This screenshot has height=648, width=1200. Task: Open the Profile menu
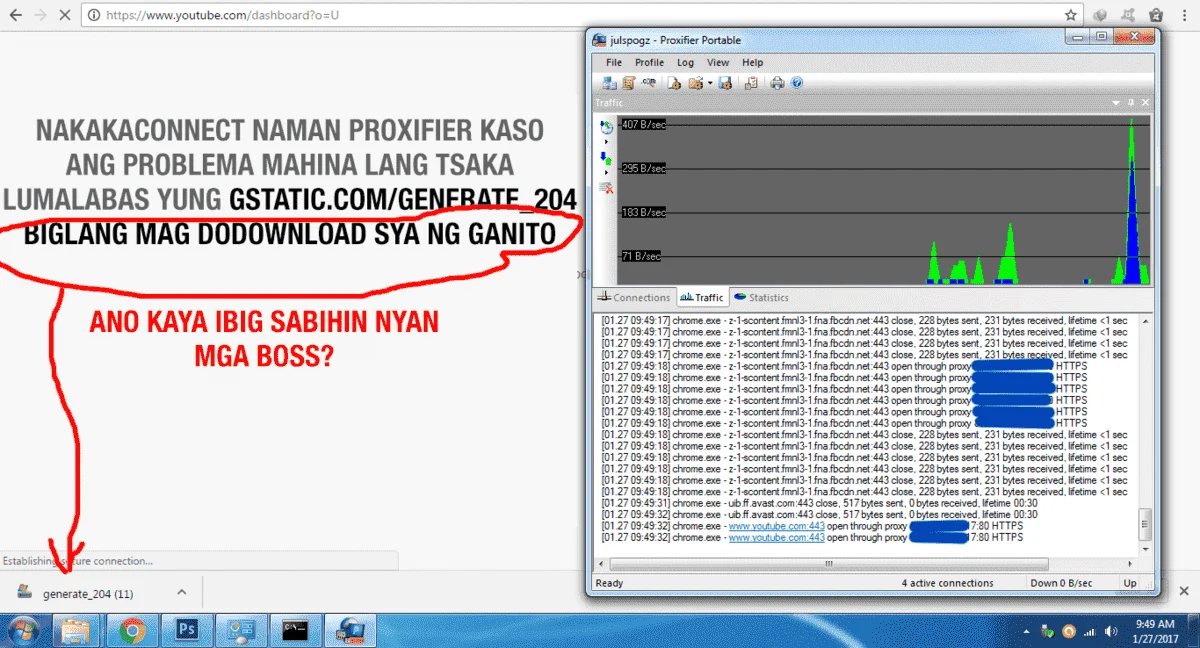pos(649,62)
